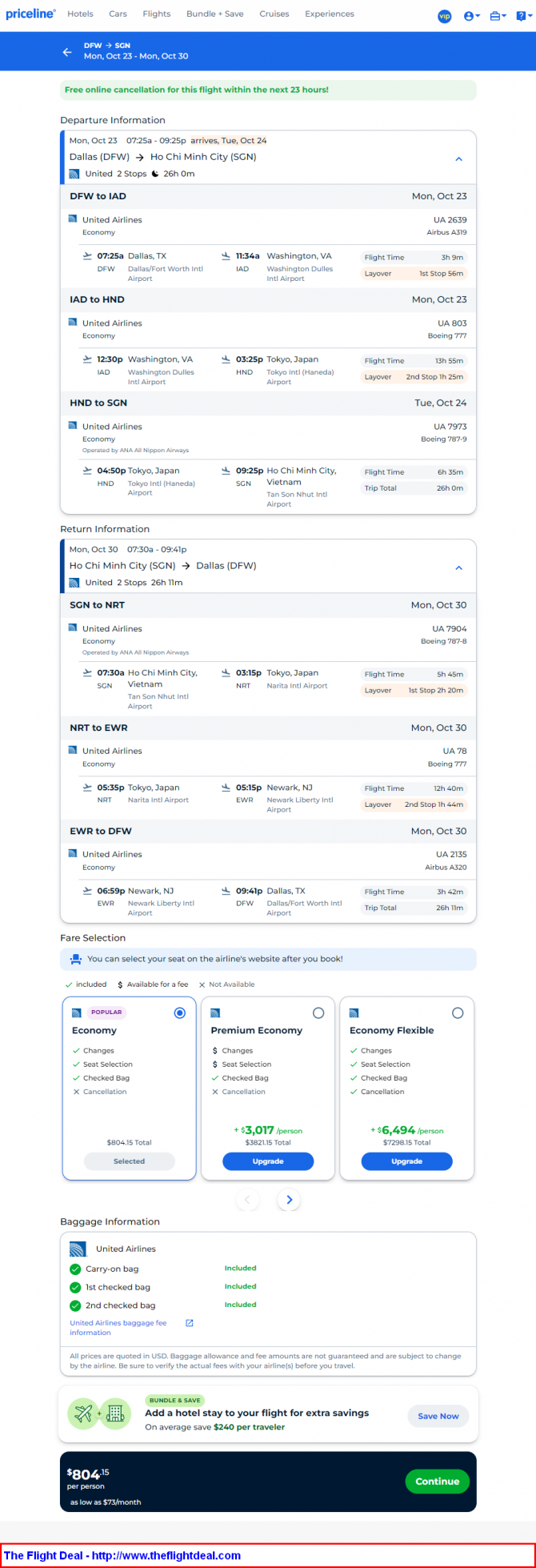Image resolution: width=536 pixels, height=1568 pixels.
Task: Click the Priceline logo
Action: point(30,14)
